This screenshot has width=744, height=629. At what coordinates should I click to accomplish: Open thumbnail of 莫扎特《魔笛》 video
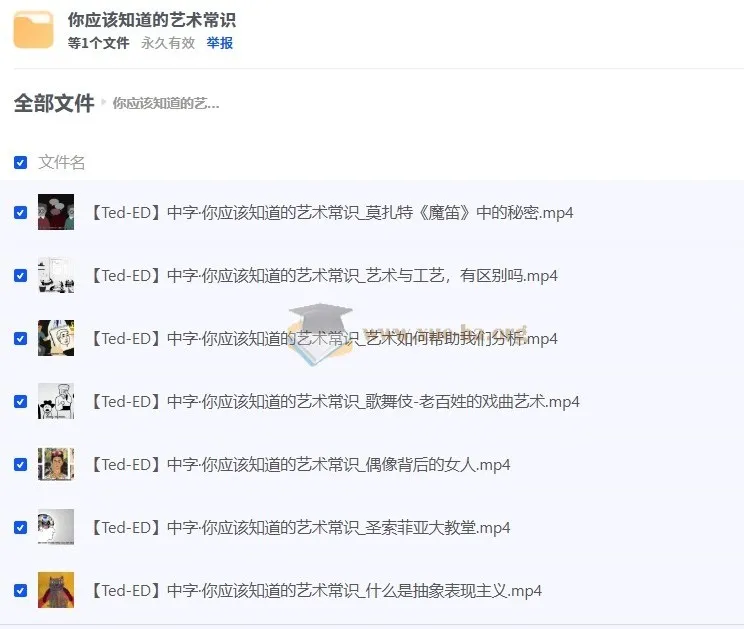(x=56, y=212)
